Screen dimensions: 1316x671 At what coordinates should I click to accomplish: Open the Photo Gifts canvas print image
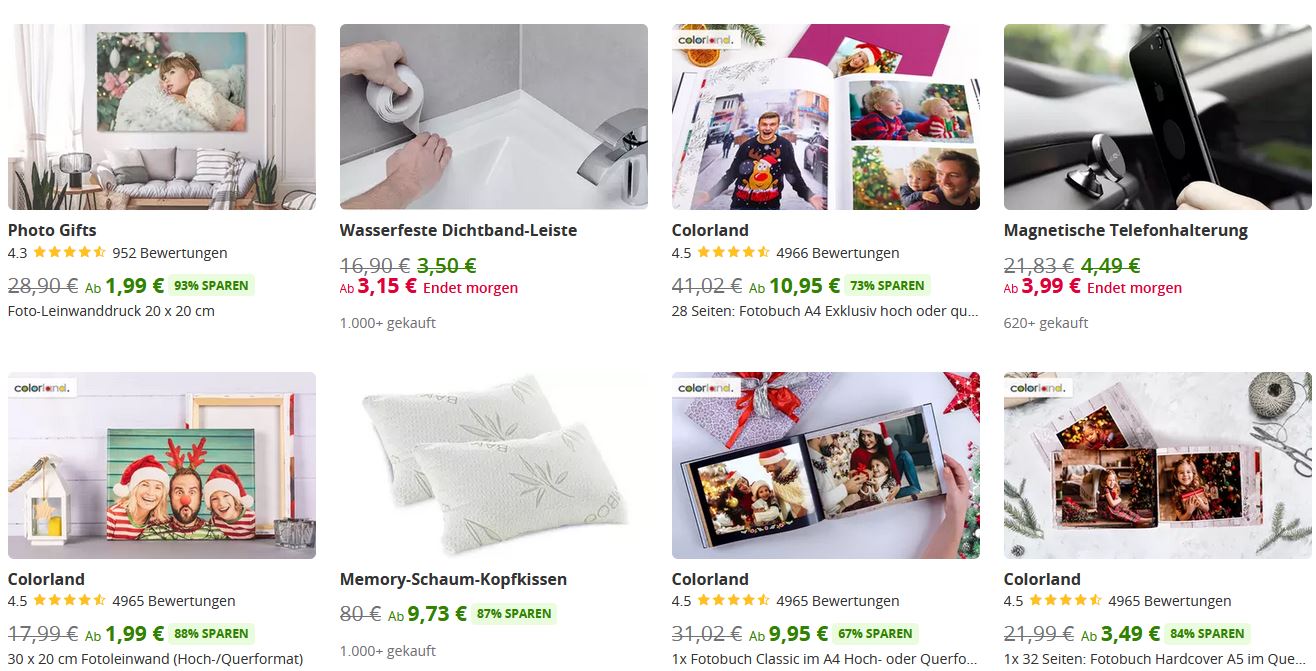tap(162, 117)
